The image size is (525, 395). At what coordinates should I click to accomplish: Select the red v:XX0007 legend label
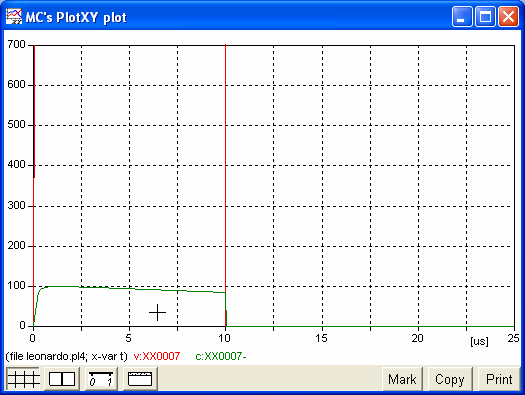click(157, 356)
